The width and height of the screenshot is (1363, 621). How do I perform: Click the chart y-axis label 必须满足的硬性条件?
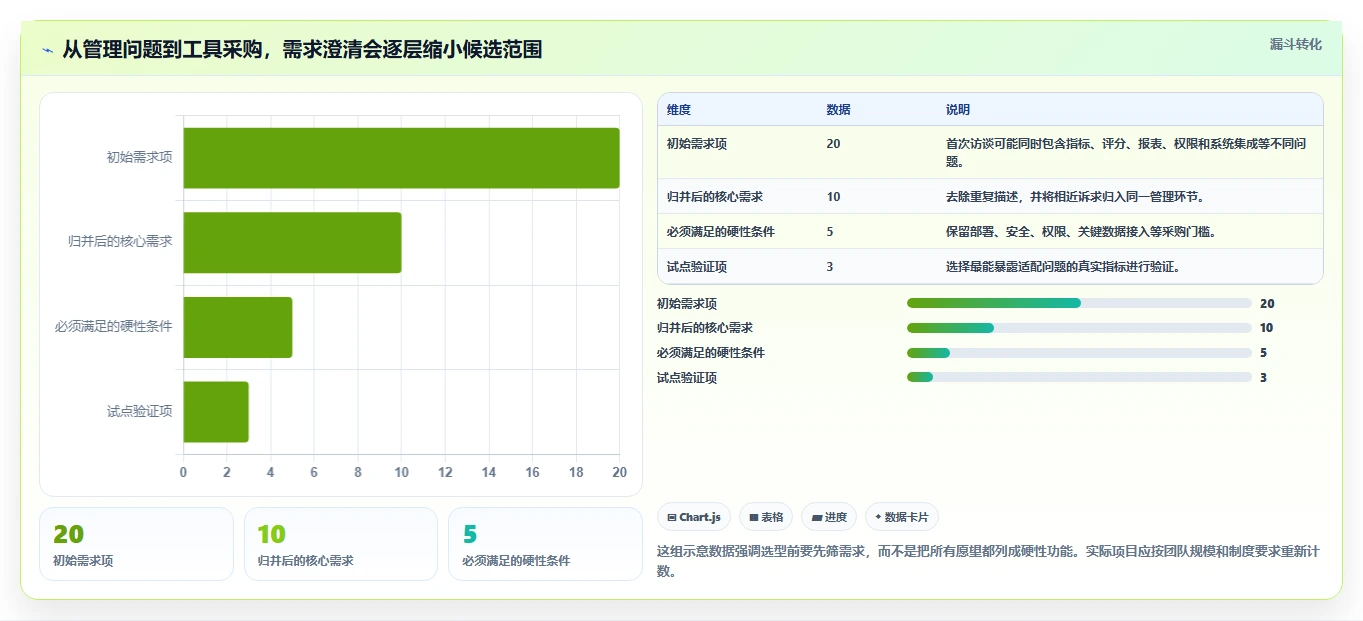[x=114, y=327]
